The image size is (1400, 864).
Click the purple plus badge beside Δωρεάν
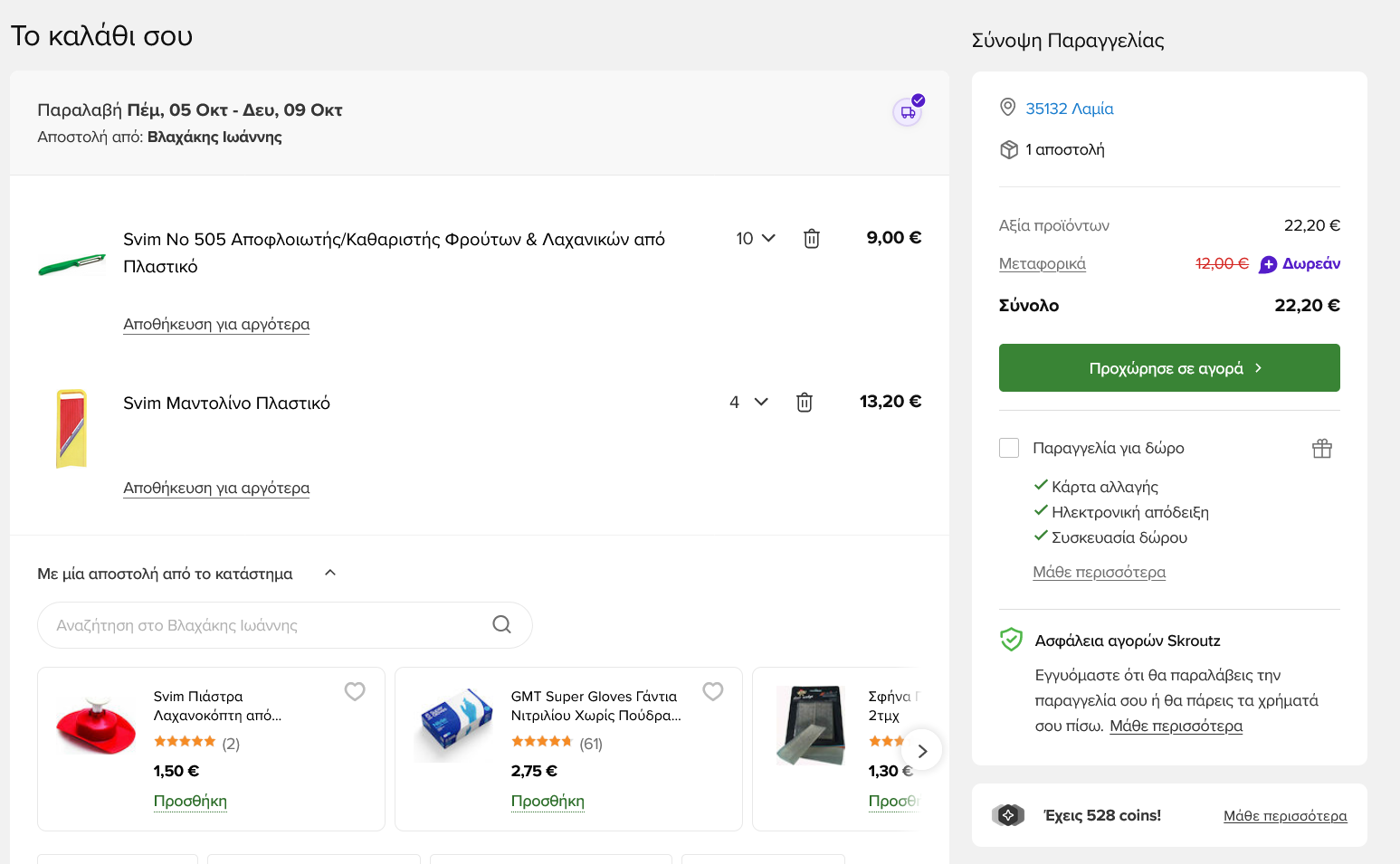tap(1268, 264)
